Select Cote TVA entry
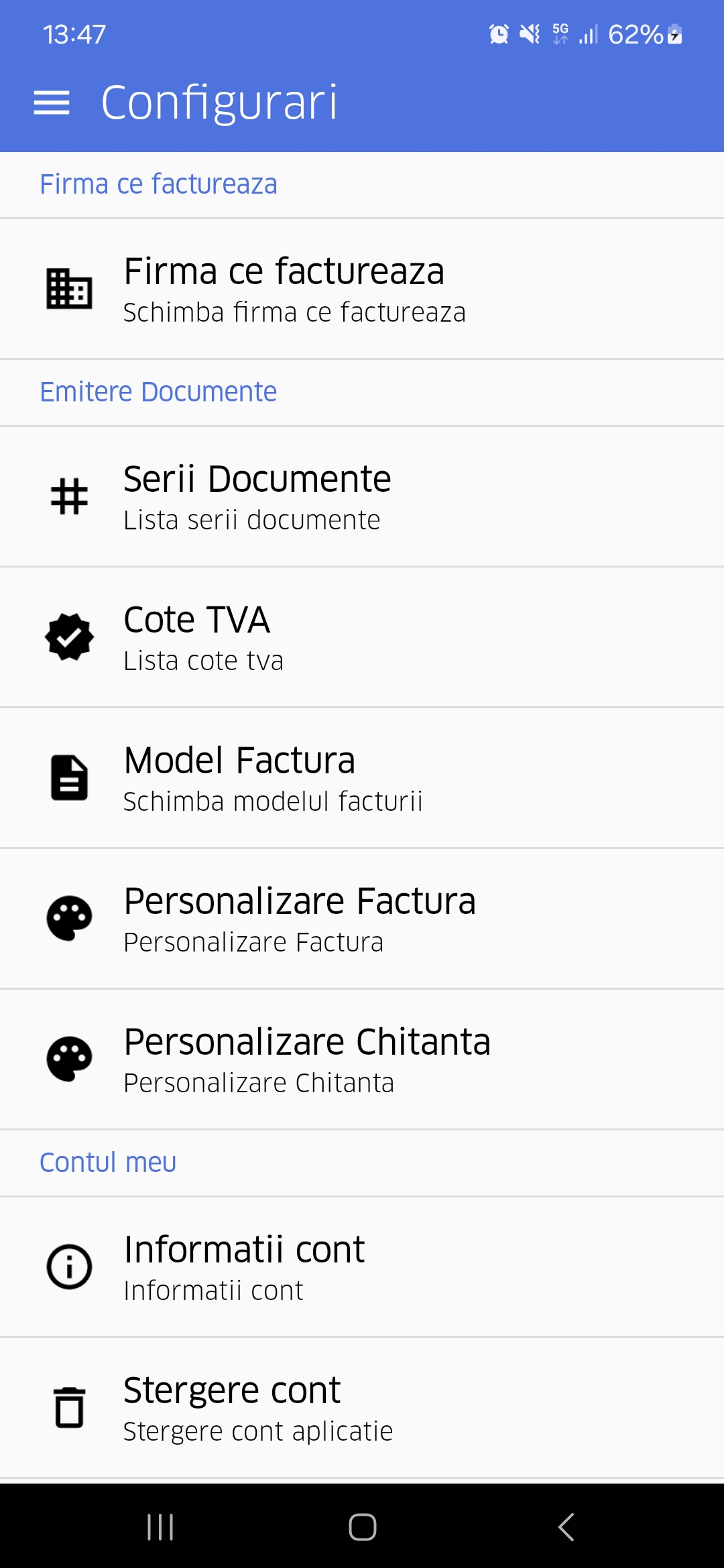The image size is (724, 1568). [x=362, y=637]
